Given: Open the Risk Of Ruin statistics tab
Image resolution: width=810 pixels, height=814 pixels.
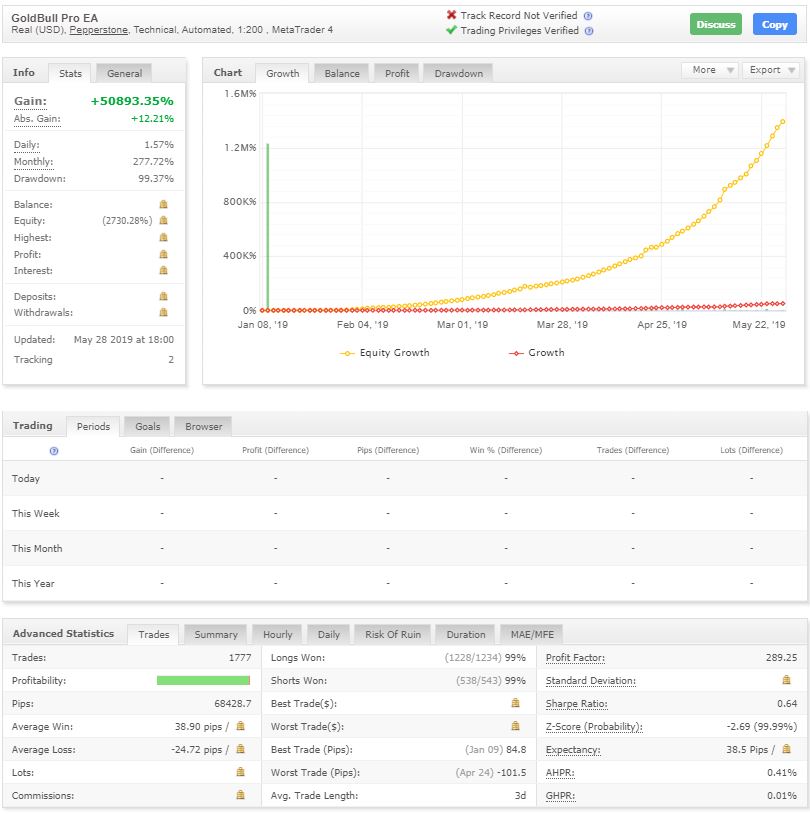Looking at the screenshot, I should click(x=393, y=634).
